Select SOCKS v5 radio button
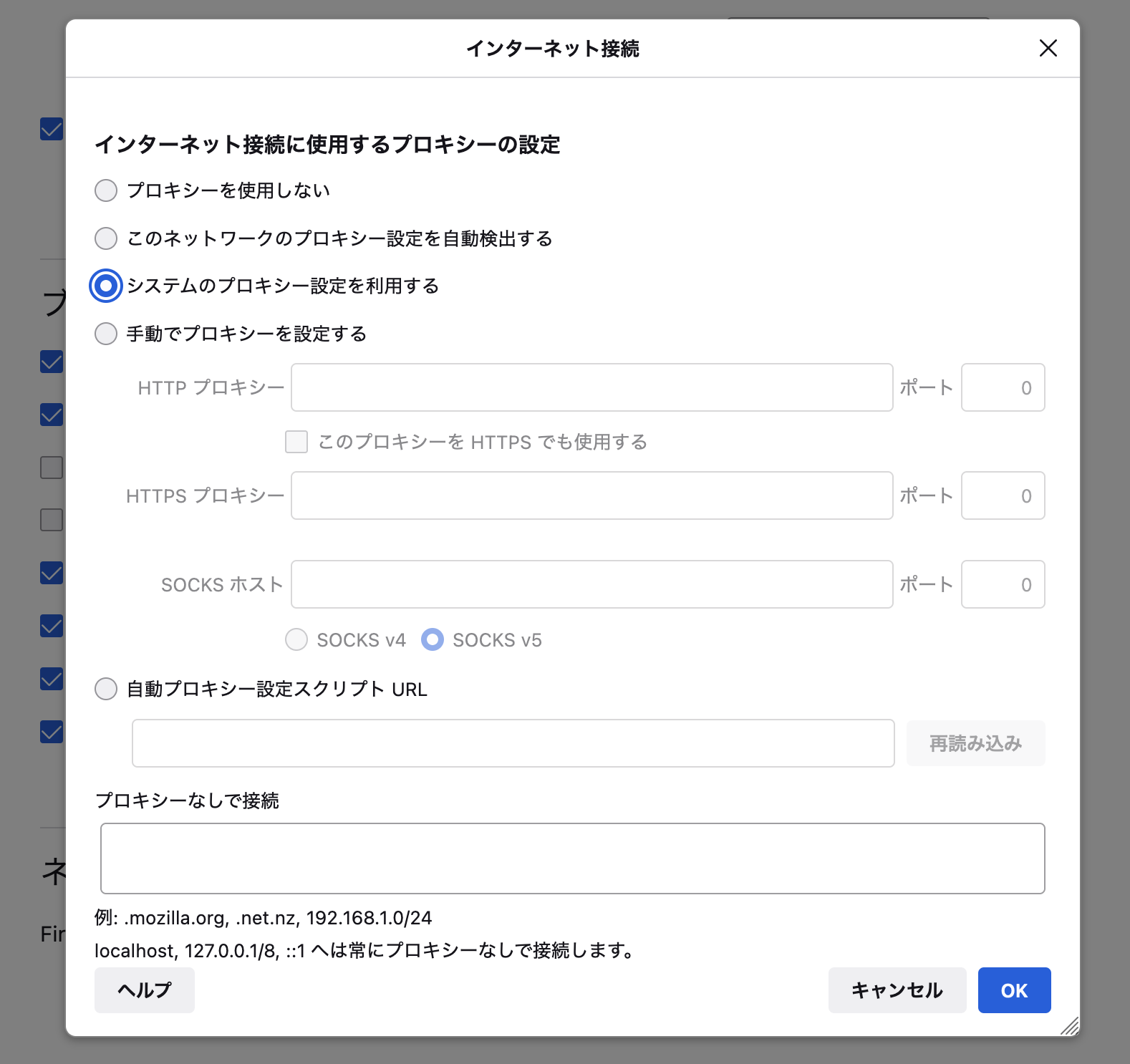 point(433,639)
